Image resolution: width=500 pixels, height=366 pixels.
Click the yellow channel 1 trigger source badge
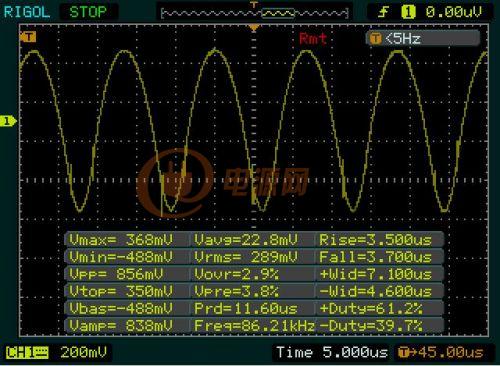click(x=408, y=12)
